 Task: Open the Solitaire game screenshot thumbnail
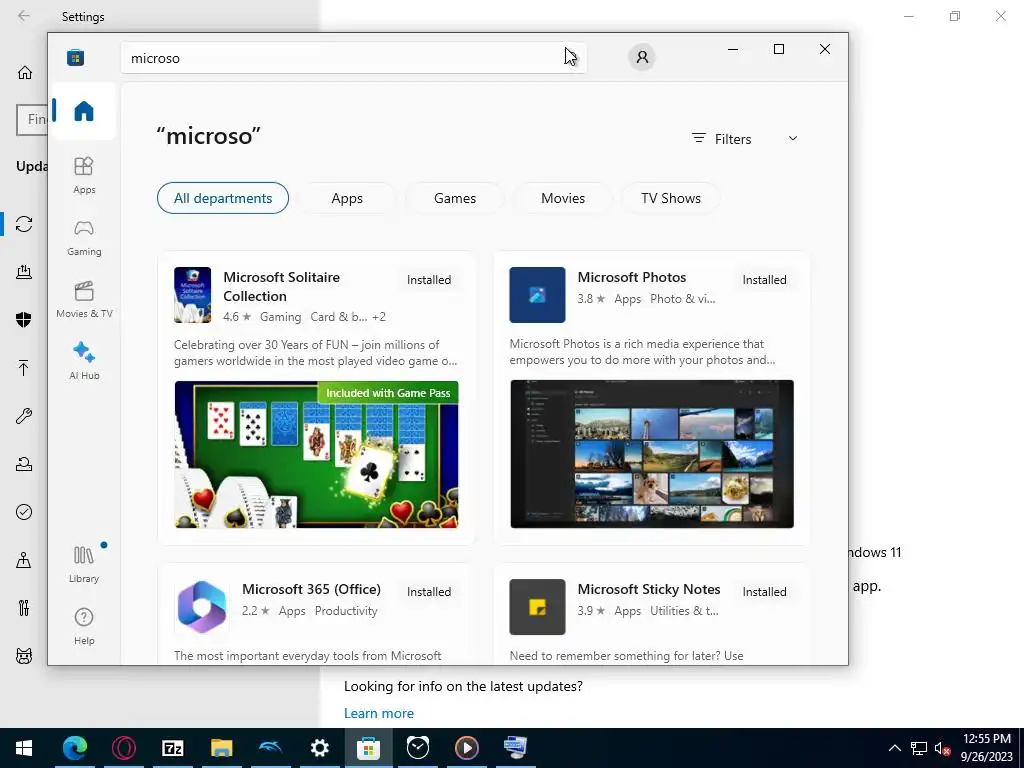[x=316, y=455]
